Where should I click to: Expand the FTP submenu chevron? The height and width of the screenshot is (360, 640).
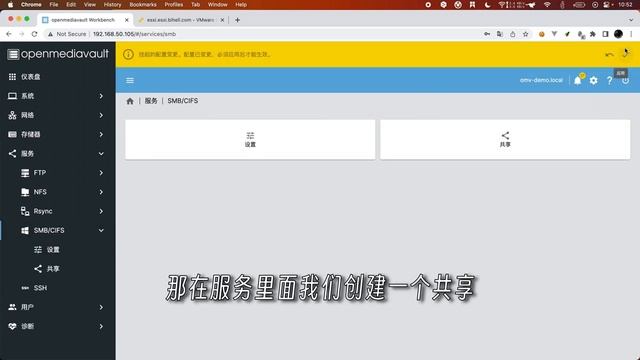tap(101, 173)
